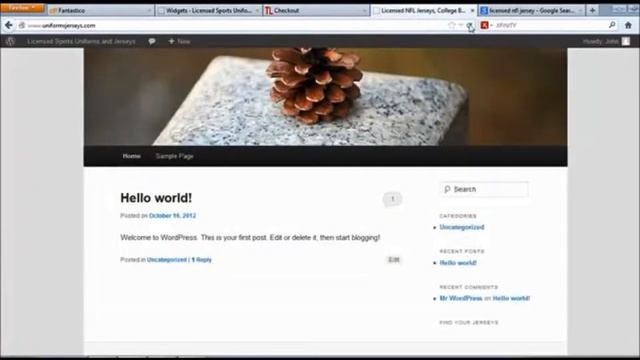Open the Uncategorized category in sidebar
The width and height of the screenshot is (640, 360).
(462, 227)
